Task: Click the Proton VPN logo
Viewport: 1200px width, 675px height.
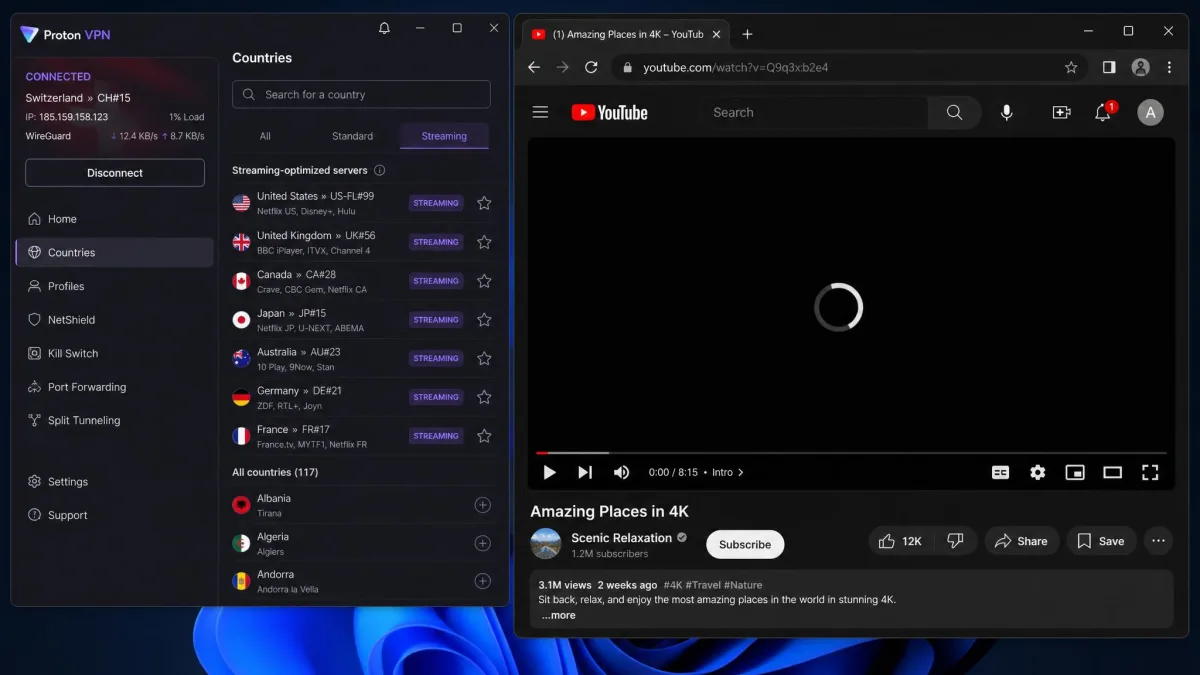Action: (x=29, y=34)
